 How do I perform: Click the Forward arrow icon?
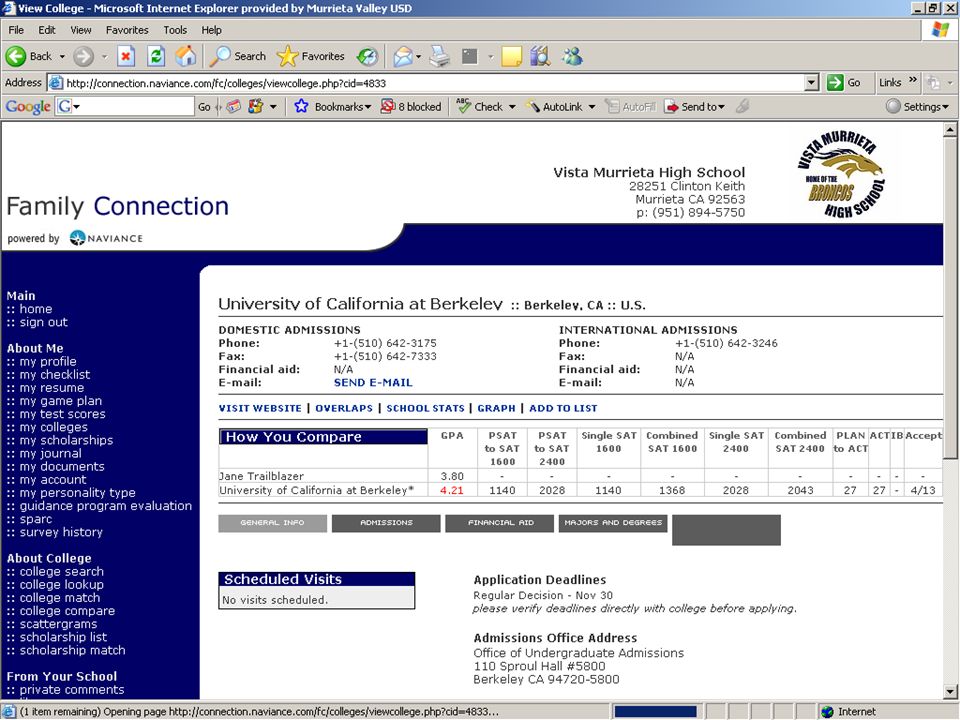coord(83,56)
